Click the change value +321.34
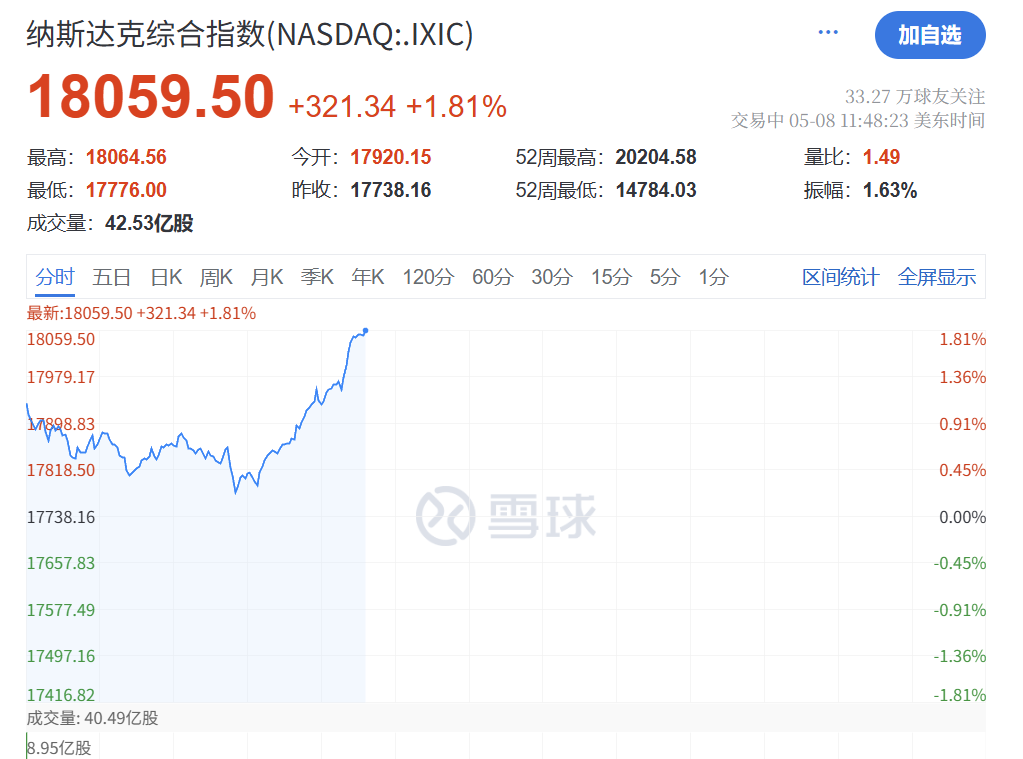Image resolution: width=1023 pixels, height=759 pixels. click(x=342, y=106)
